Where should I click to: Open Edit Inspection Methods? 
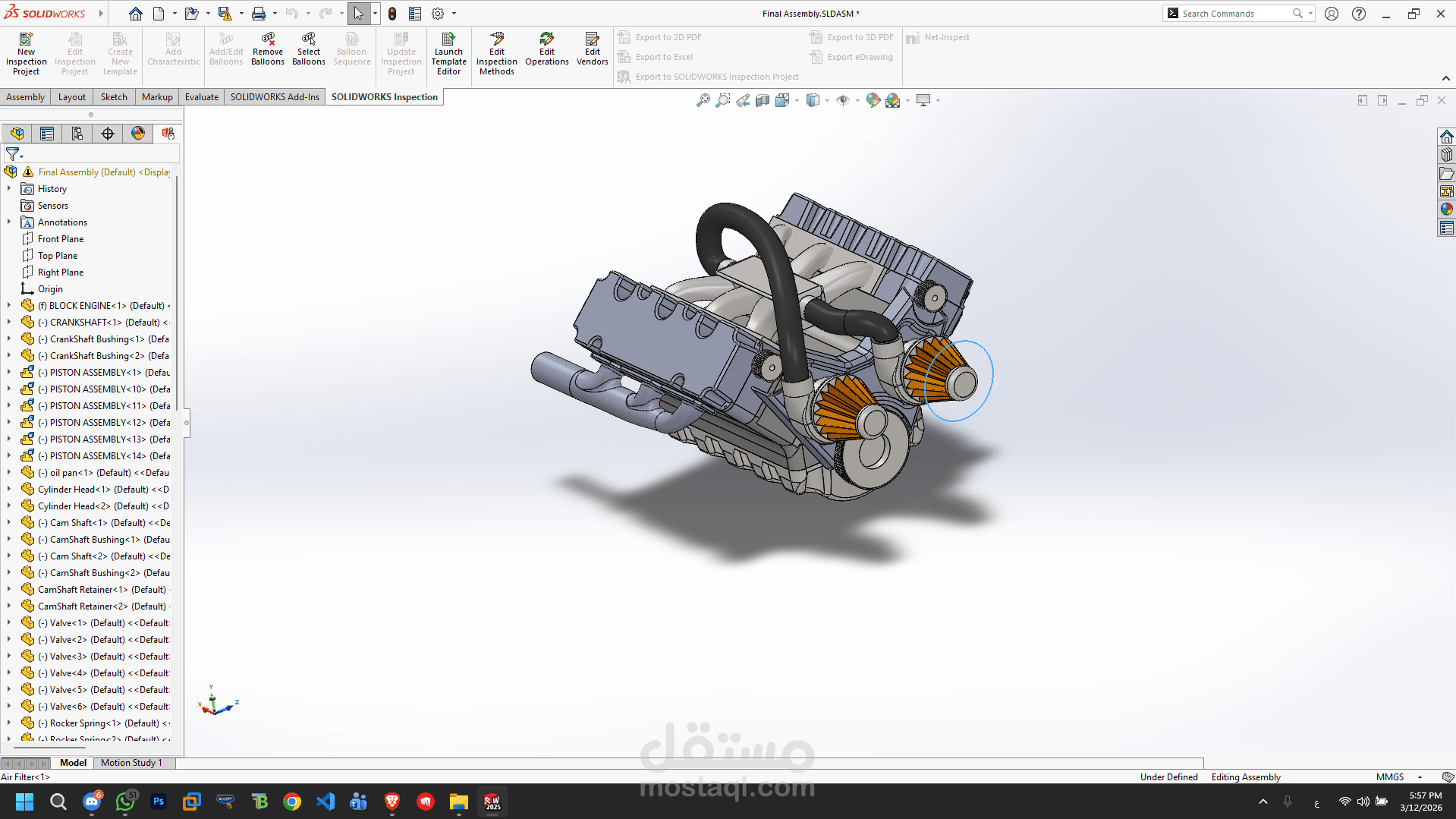pyautogui.click(x=497, y=53)
